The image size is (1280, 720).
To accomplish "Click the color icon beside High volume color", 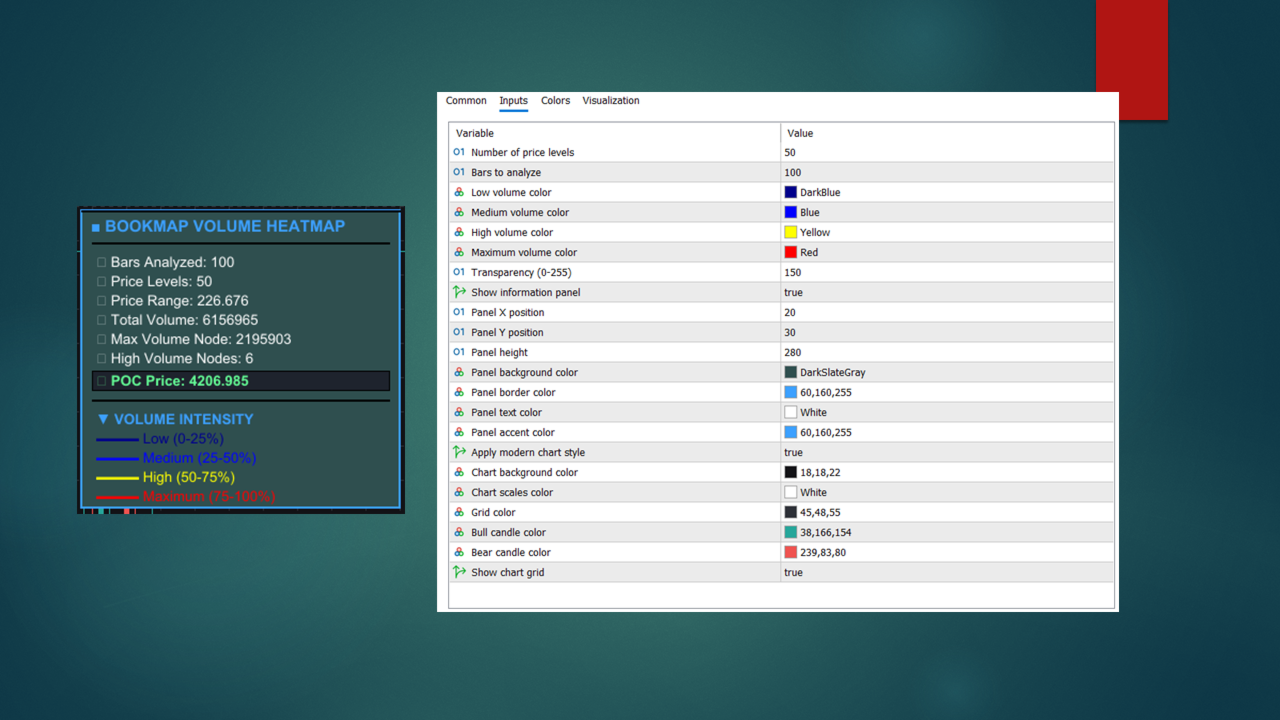I will [x=459, y=232].
